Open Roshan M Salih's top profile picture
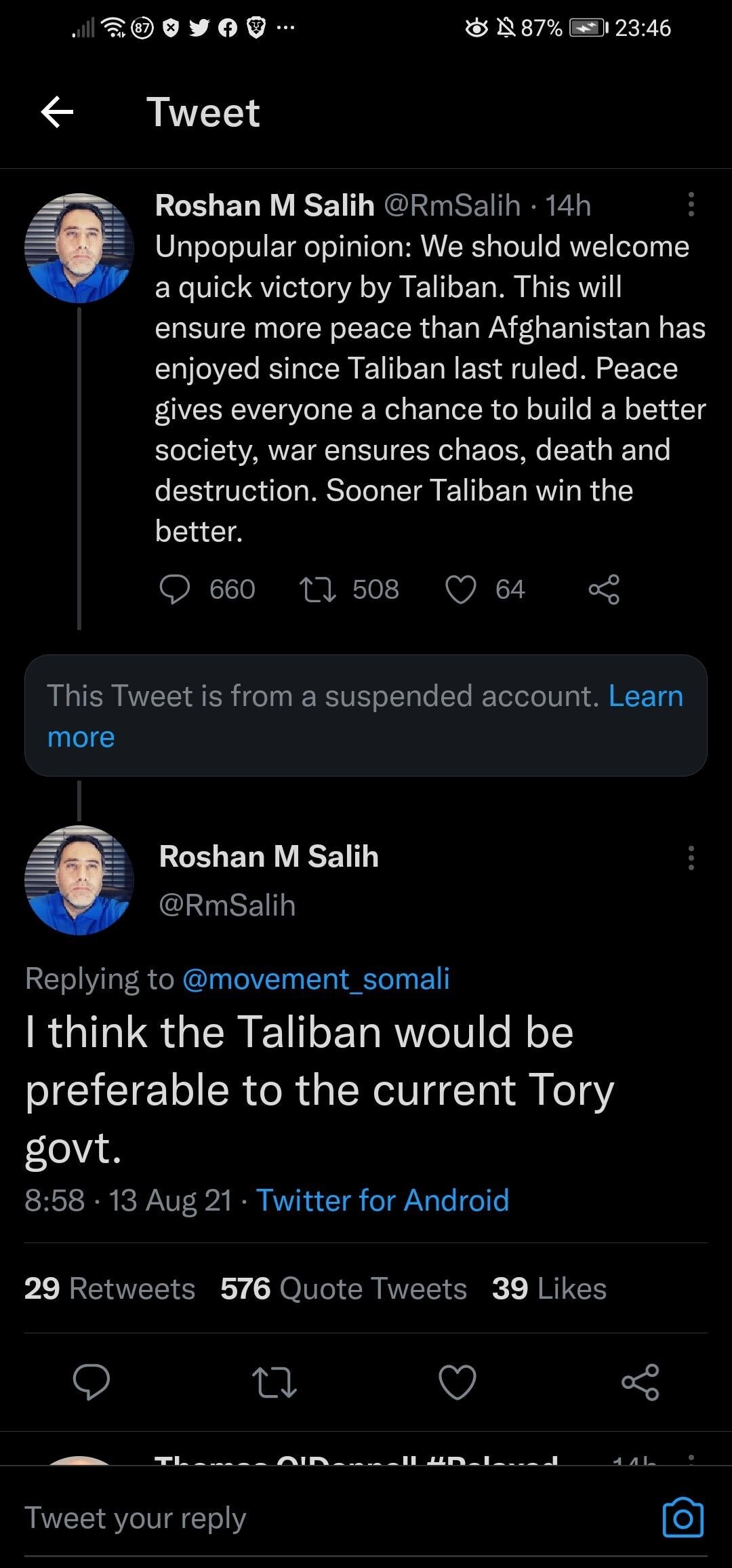This screenshot has width=732, height=1568. point(79,248)
